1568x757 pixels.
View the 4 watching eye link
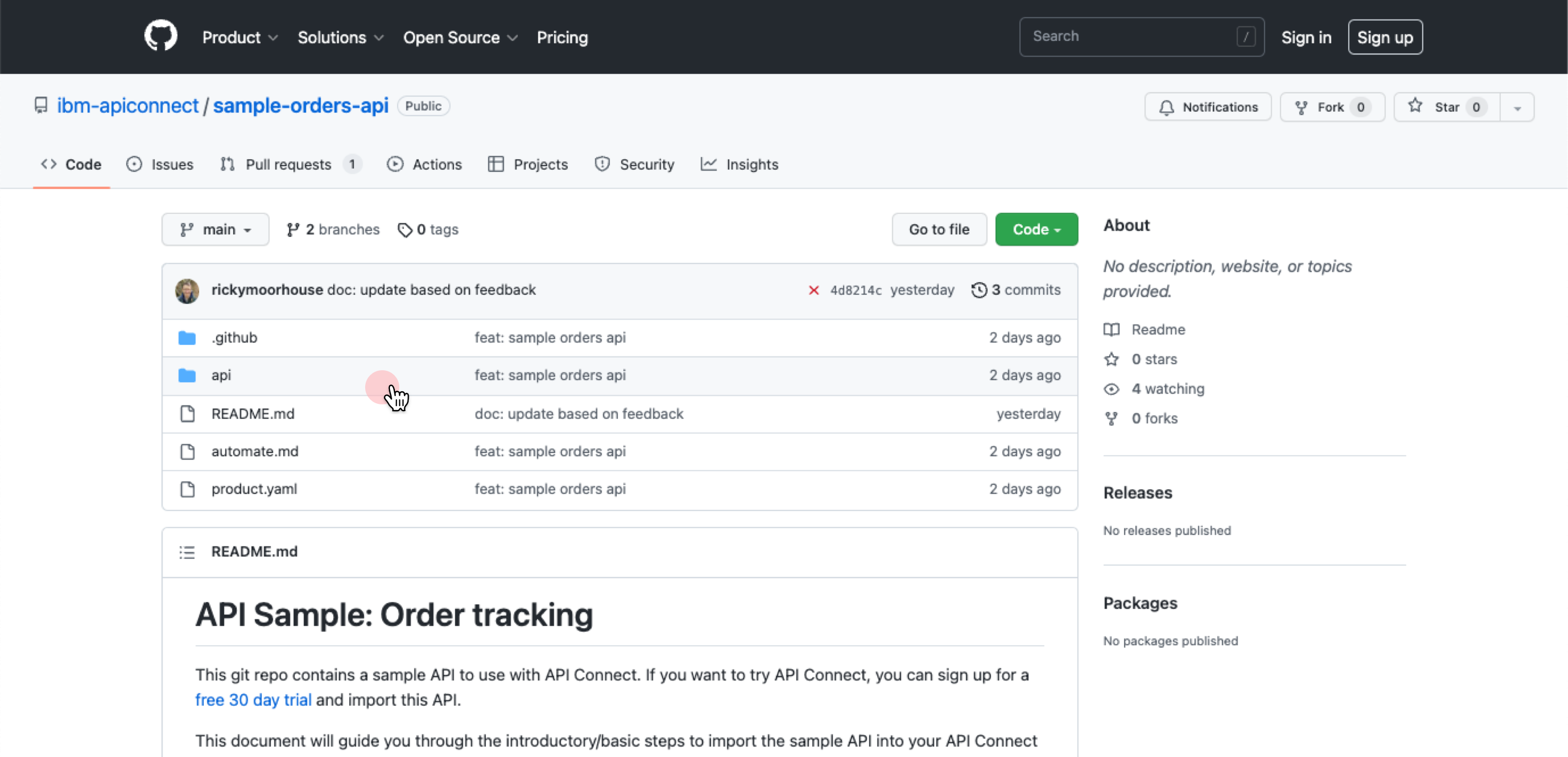[x=1167, y=388]
